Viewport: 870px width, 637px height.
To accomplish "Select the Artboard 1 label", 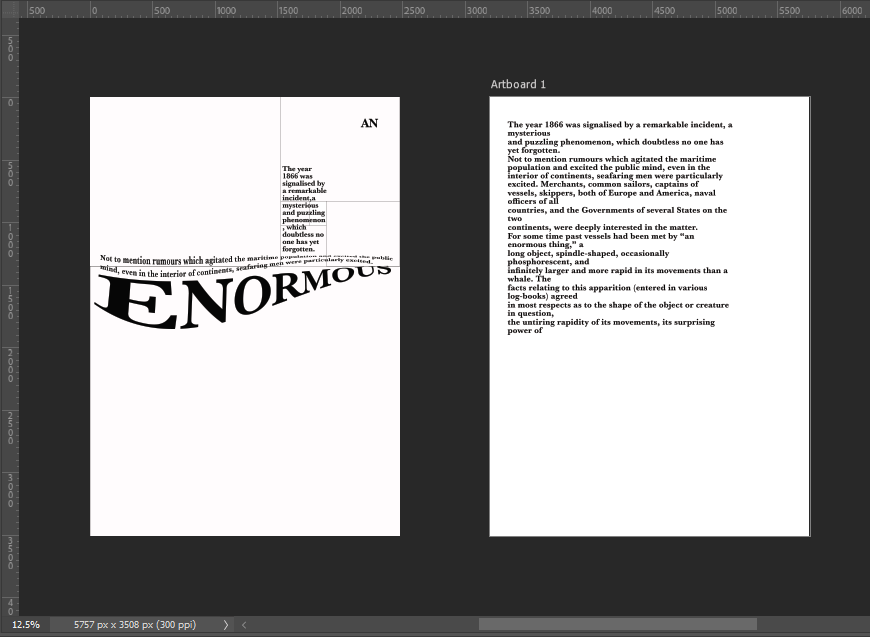I will pyautogui.click(x=518, y=84).
